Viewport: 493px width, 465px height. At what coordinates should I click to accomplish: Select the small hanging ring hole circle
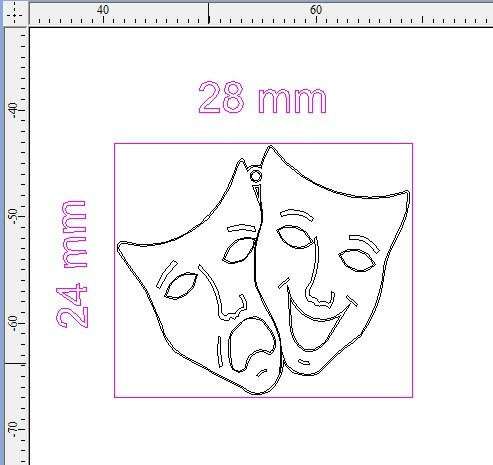[256, 176]
